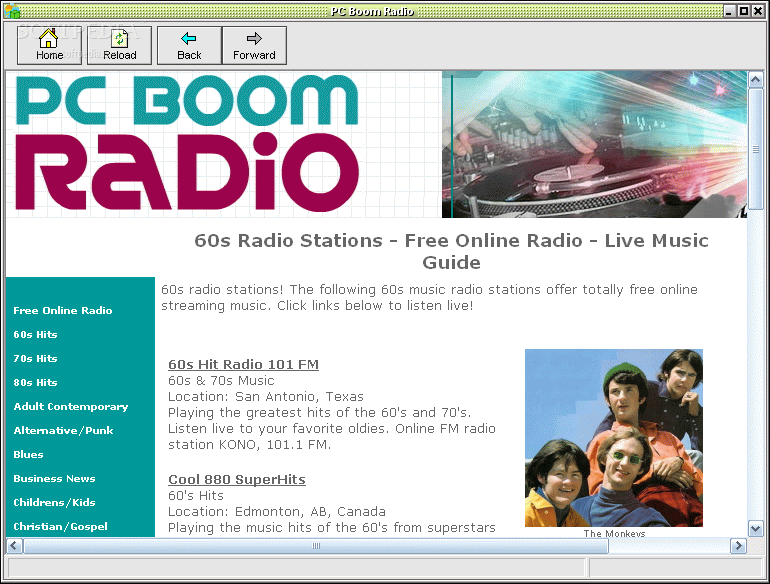Image resolution: width=770 pixels, height=584 pixels.
Task: Go Back to previous page
Action: [x=189, y=45]
